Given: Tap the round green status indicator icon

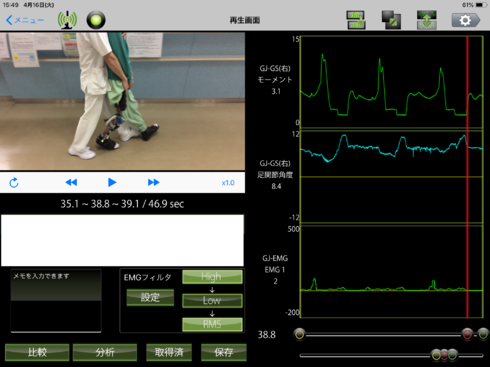Looking at the screenshot, I should click(96, 20).
